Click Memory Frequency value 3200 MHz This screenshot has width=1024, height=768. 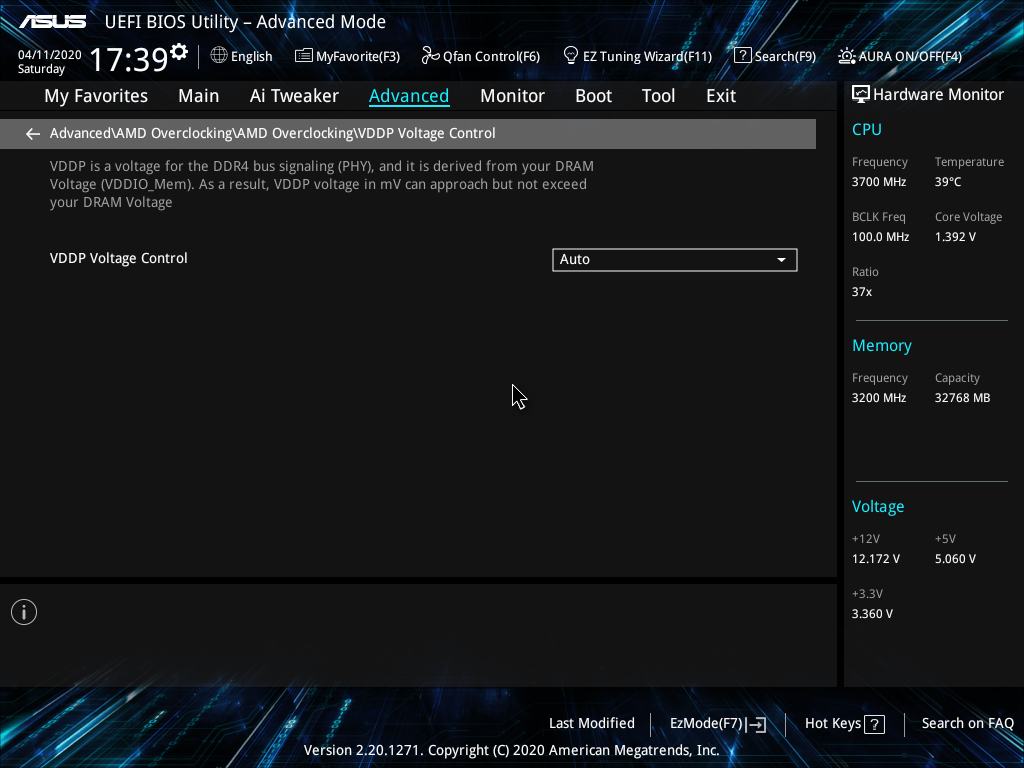point(878,398)
